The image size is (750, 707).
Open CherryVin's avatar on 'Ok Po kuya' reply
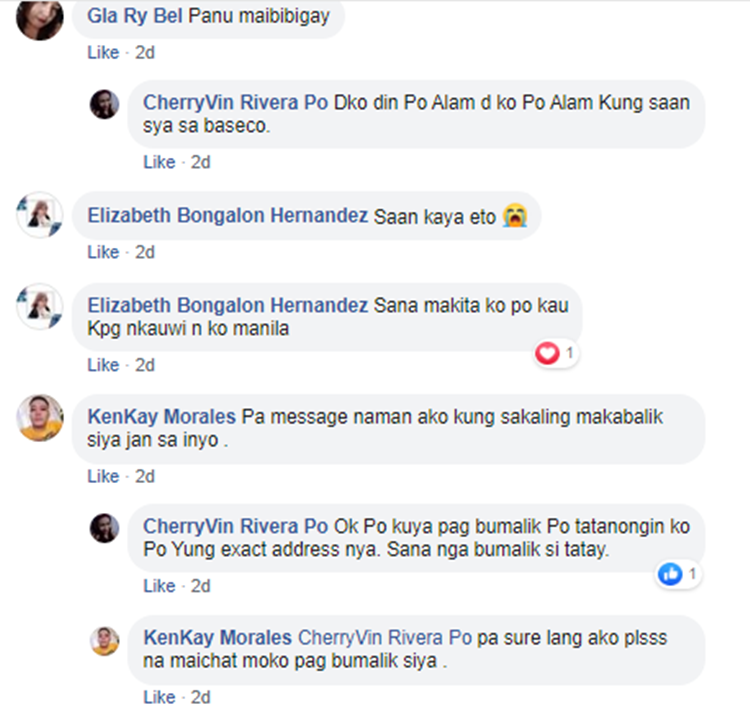tap(105, 528)
